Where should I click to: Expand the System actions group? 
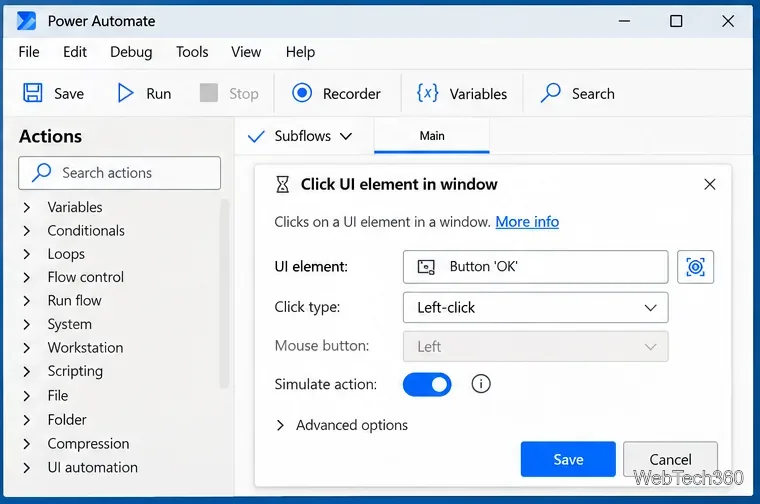click(27, 324)
